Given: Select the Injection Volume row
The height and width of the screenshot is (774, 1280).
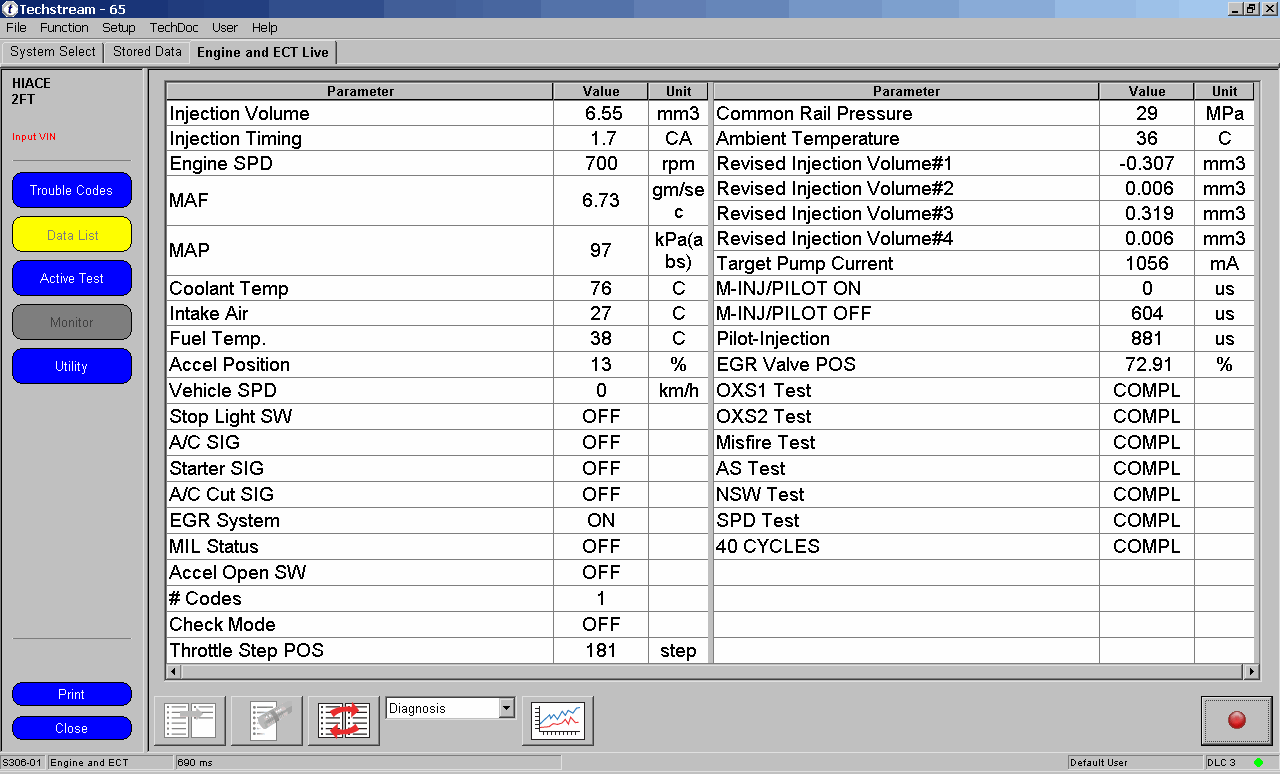Looking at the screenshot, I should [437, 113].
